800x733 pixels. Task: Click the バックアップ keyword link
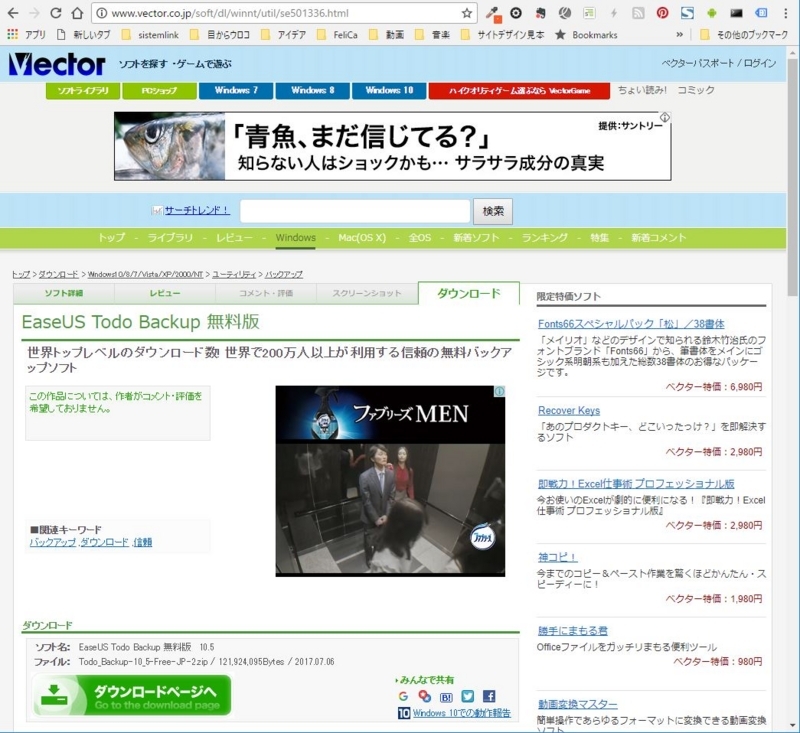pos(53,542)
